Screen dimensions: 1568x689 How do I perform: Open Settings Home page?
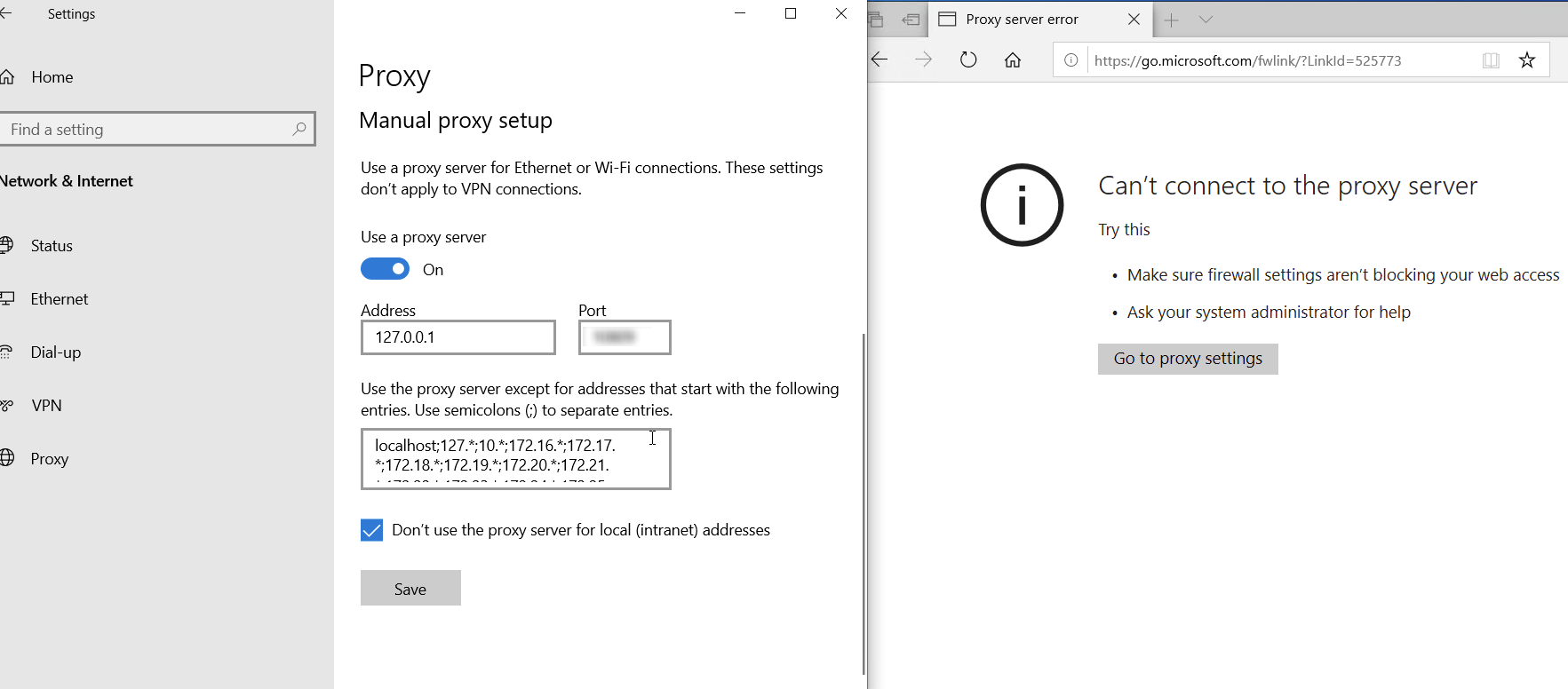click(x=52, y=77)
